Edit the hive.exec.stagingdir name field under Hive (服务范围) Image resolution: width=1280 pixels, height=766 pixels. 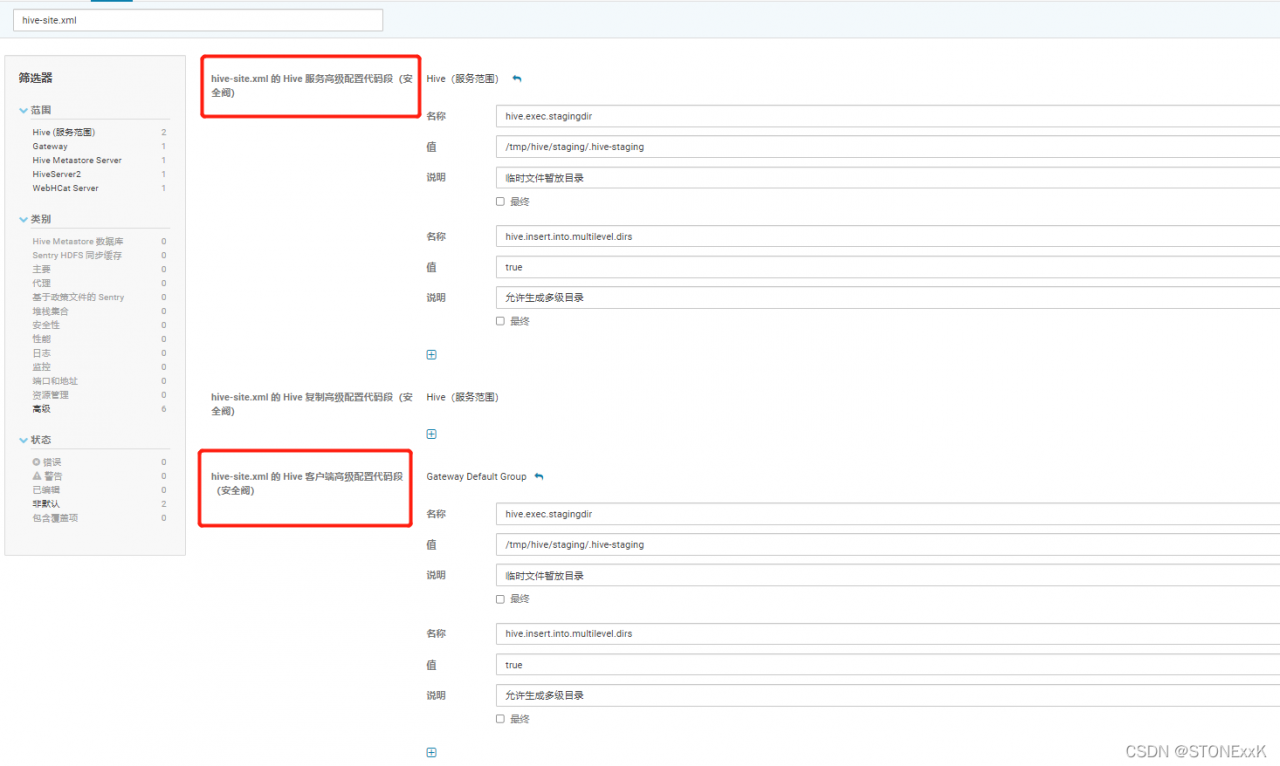888,116
